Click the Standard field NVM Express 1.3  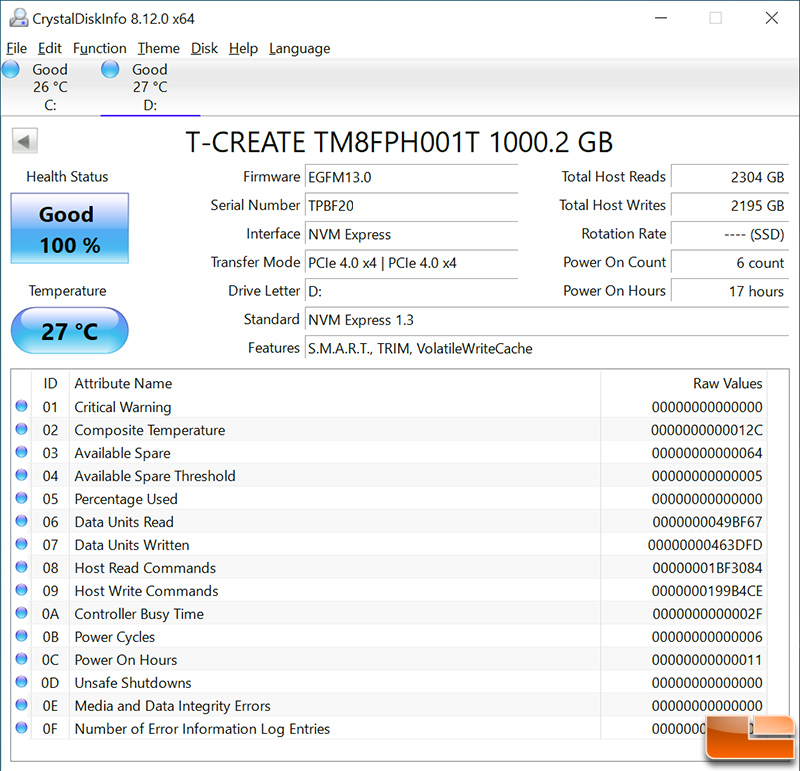pos(547,320)
